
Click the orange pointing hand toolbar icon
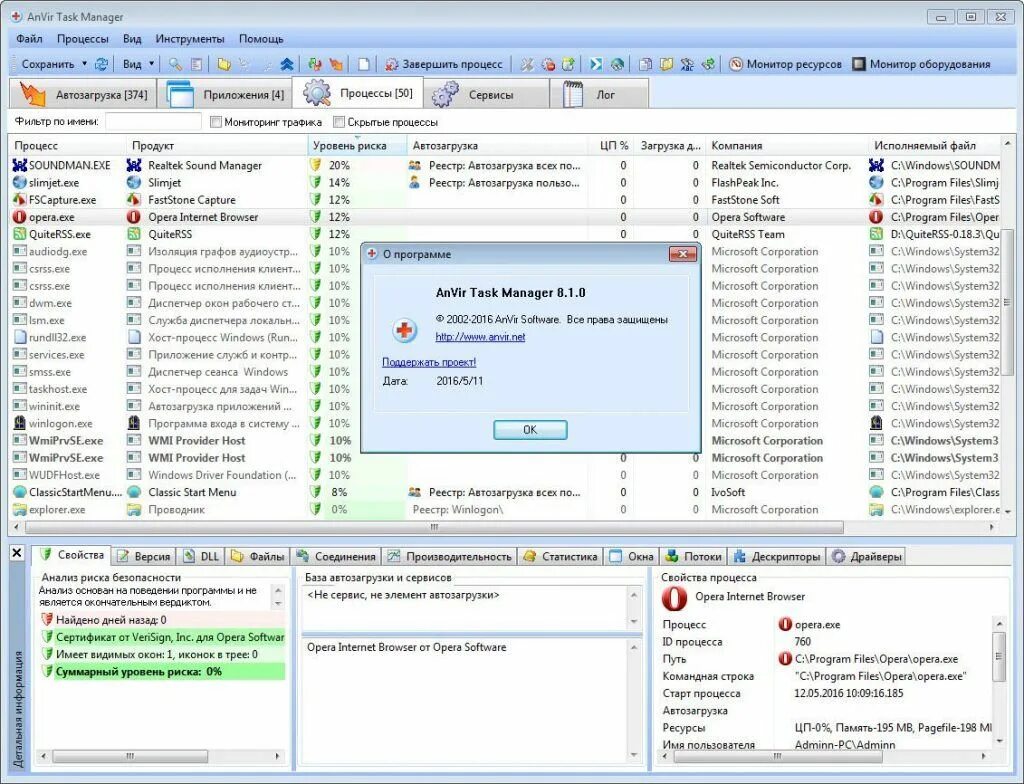click(x=336, y=64)
